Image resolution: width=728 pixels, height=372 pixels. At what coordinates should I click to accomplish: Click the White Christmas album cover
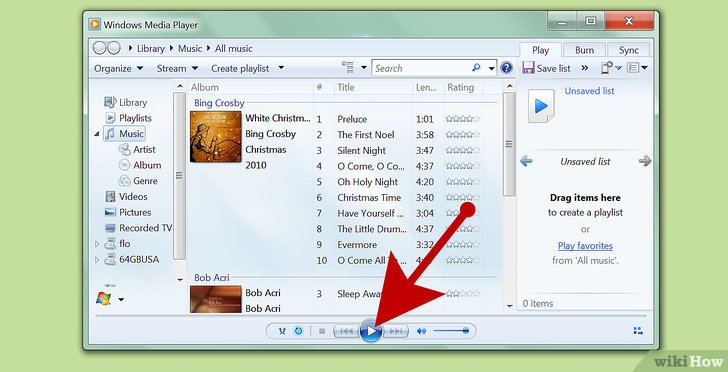pyautogui.click(x=215, y=137)
